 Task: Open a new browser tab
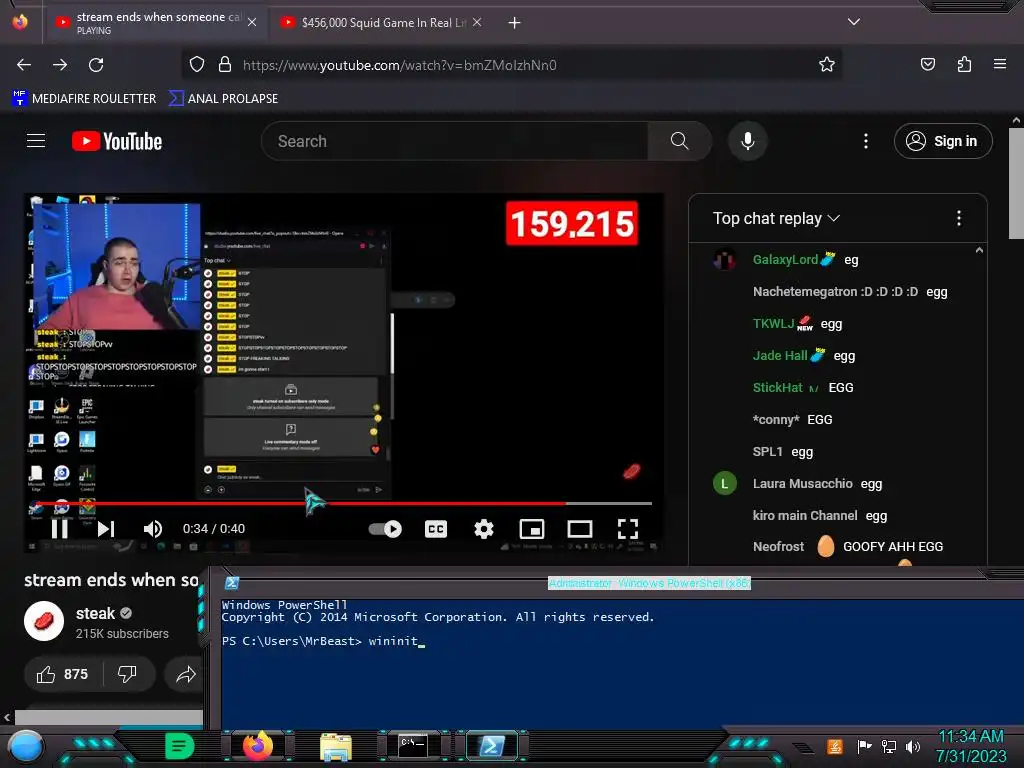click(515, 23)
